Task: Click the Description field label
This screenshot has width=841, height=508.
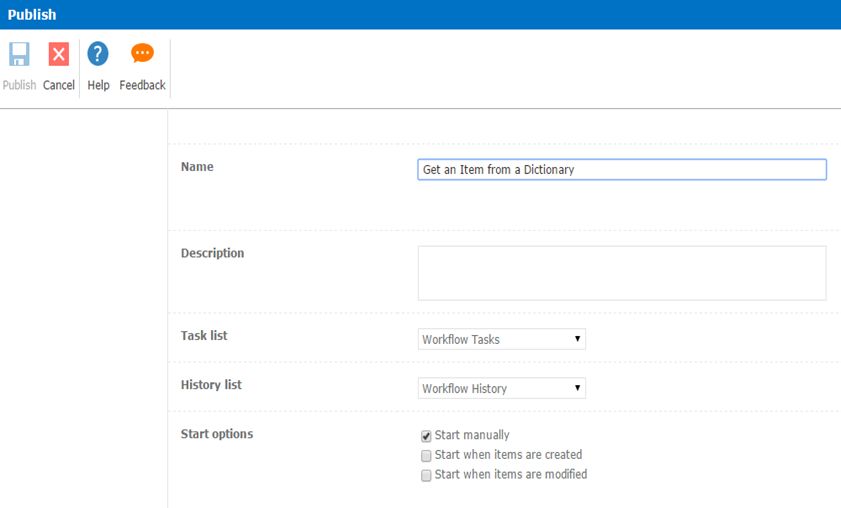Action: [212, 253]
